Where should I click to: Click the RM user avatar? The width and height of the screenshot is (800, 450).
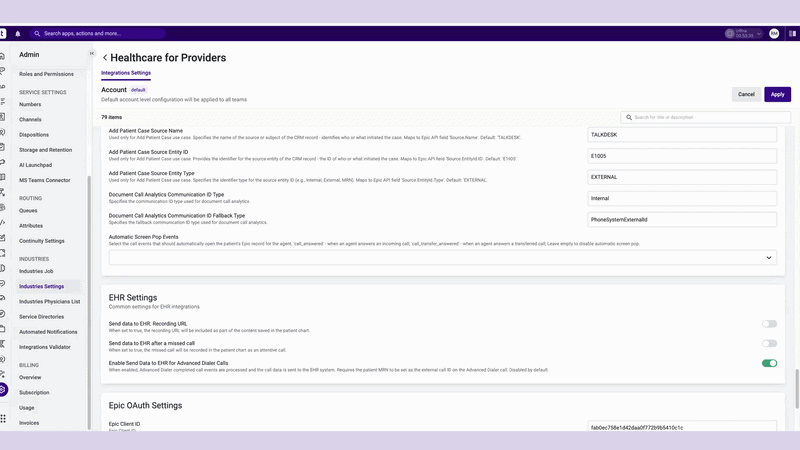tap(774, 34)
